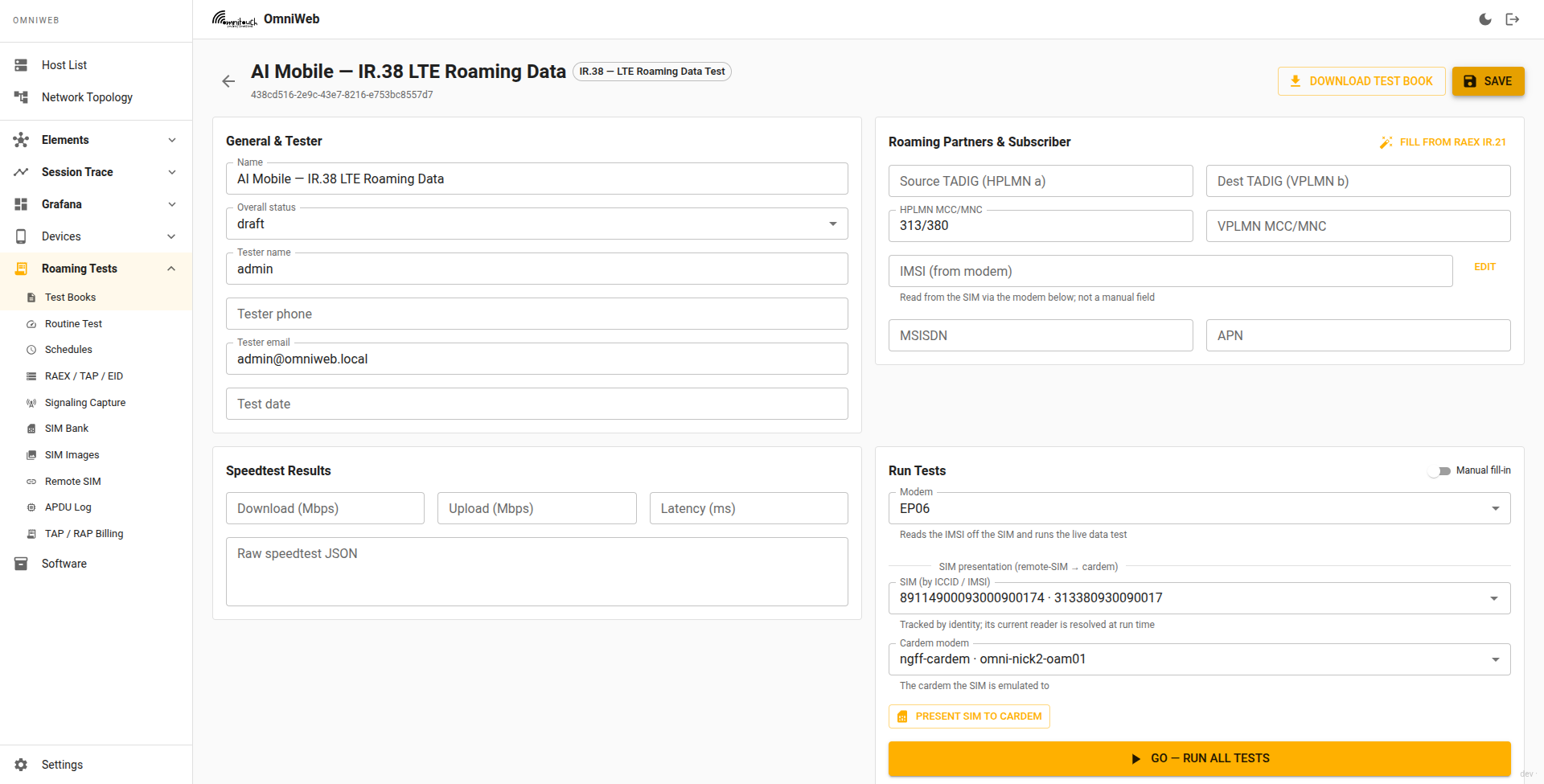Viewport: 1544px width, 784px height.
Task: Click the Tester phone field
Action: pyautogui.click(x=537, y=314)
